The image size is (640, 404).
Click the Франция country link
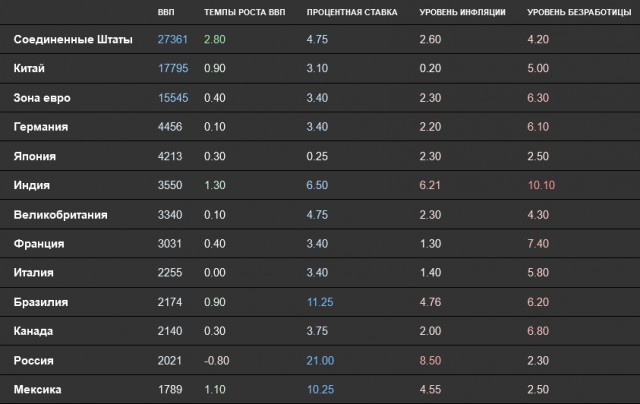point(39,244)
